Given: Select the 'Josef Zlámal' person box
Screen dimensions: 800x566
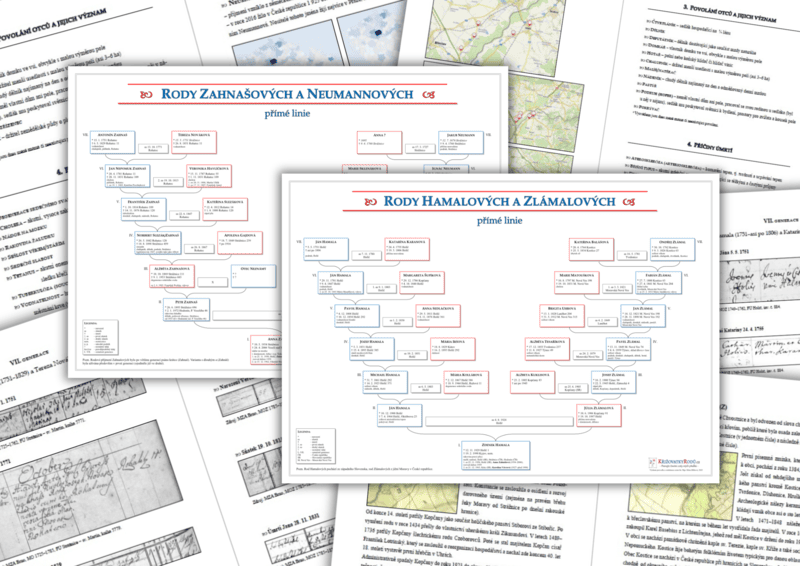Looking at the screenshot, I should (x=614, y=382).
